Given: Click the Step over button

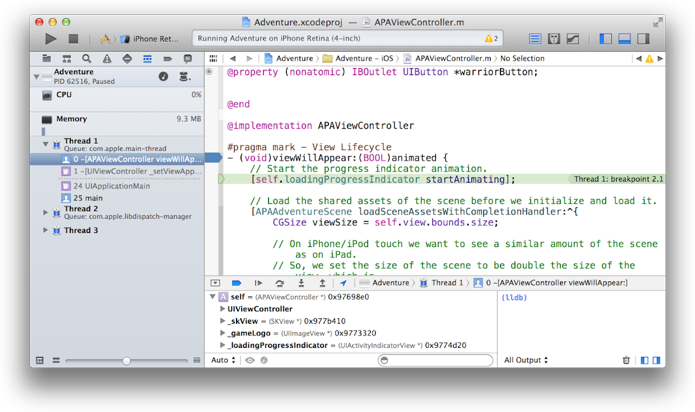Looking at the screenshot, I should pyautogui.click(x=279, y=283).
